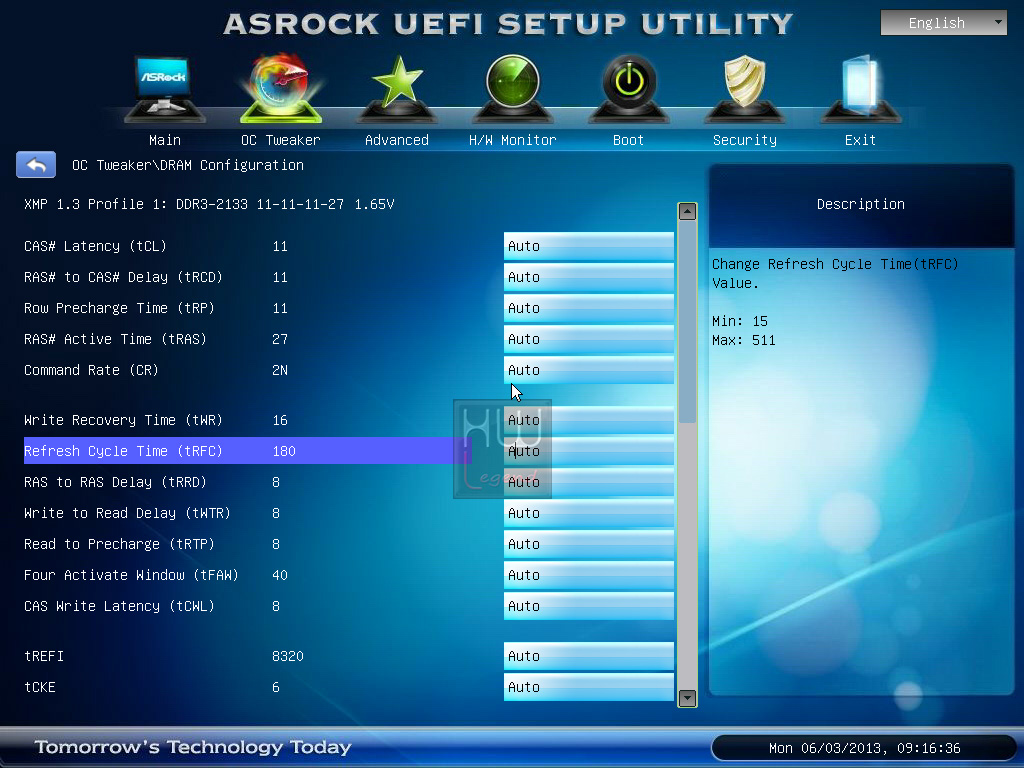Select the RAS# Active Time (tRAS) label
The image size is (1024, 768).
[x=116, y=339]
